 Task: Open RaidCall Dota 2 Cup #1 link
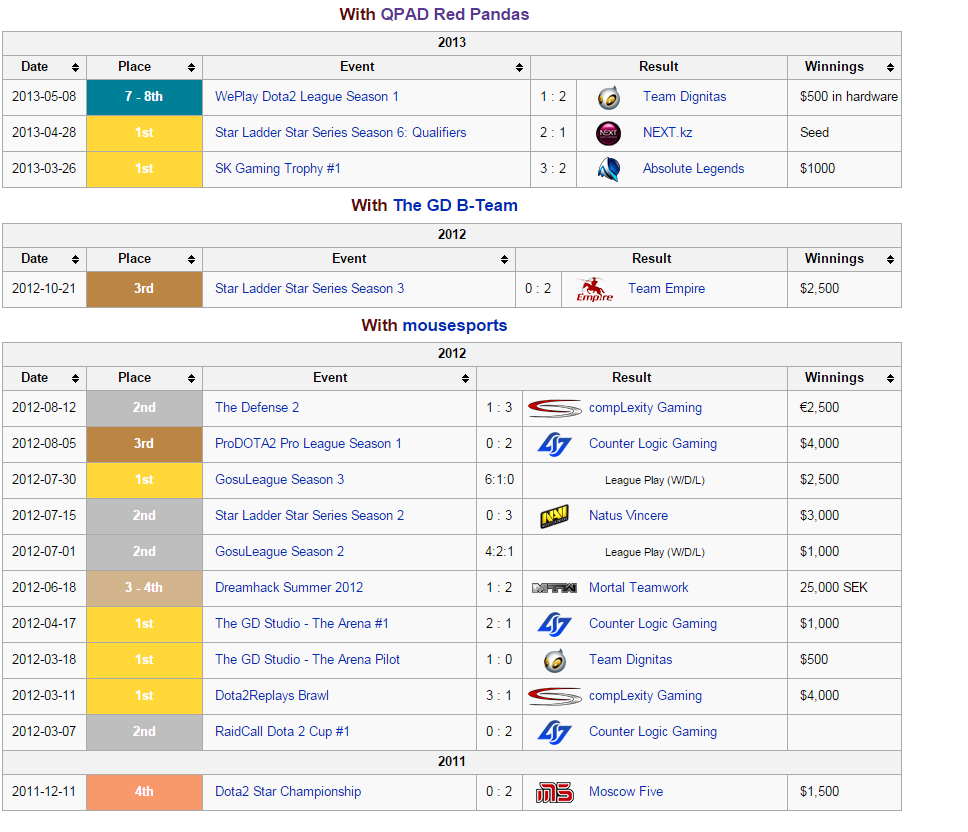pyautogui.click(x=282, y=732)
